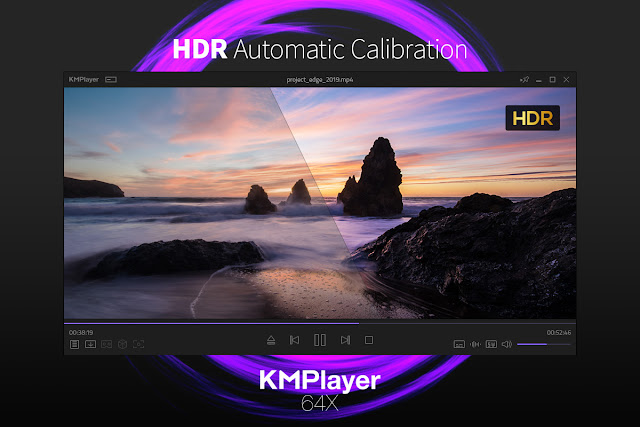Click the HDR badge on video
The height and width of the screenshot is (427, 640).
pos(533,118)
